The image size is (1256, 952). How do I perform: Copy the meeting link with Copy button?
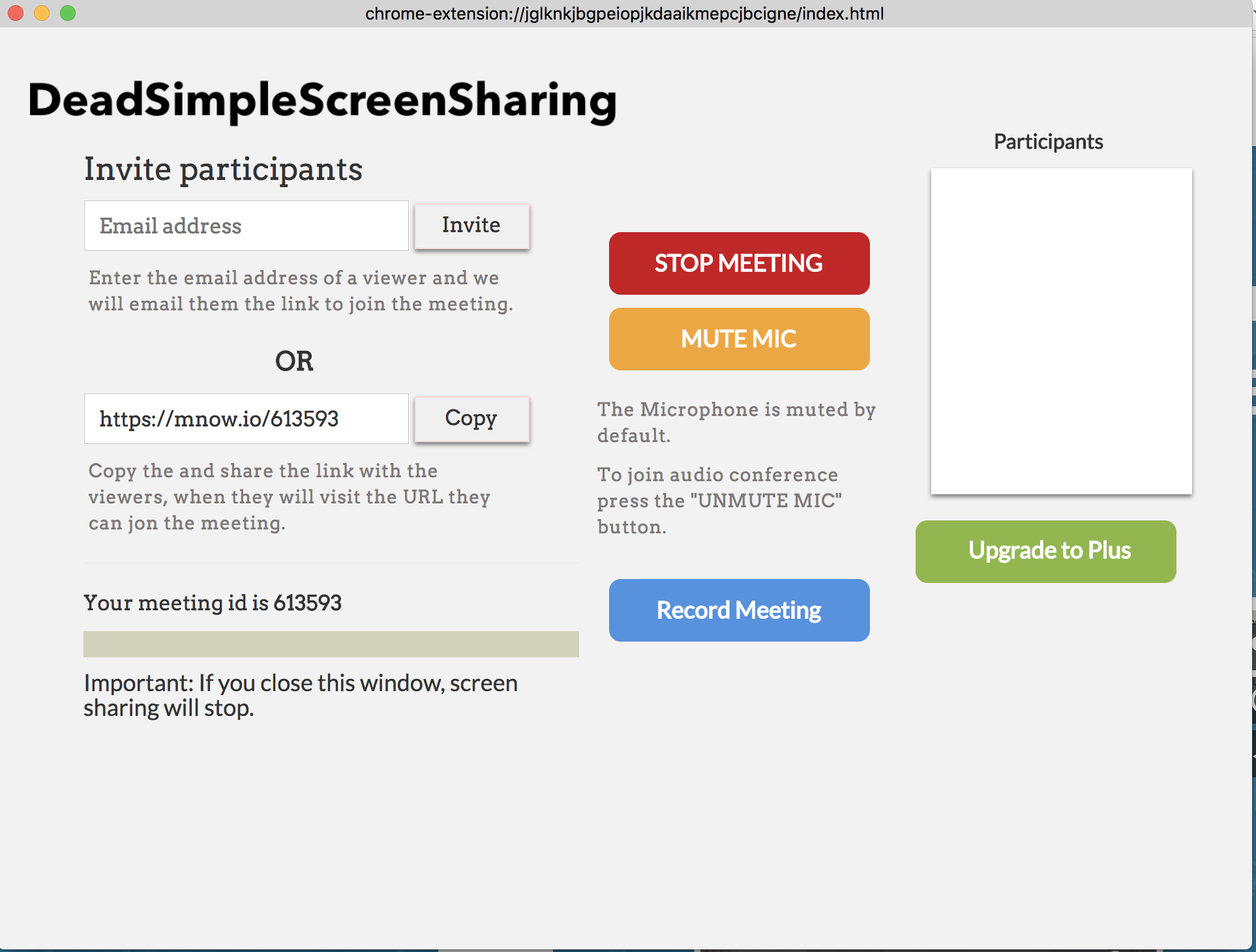[471, 419]
